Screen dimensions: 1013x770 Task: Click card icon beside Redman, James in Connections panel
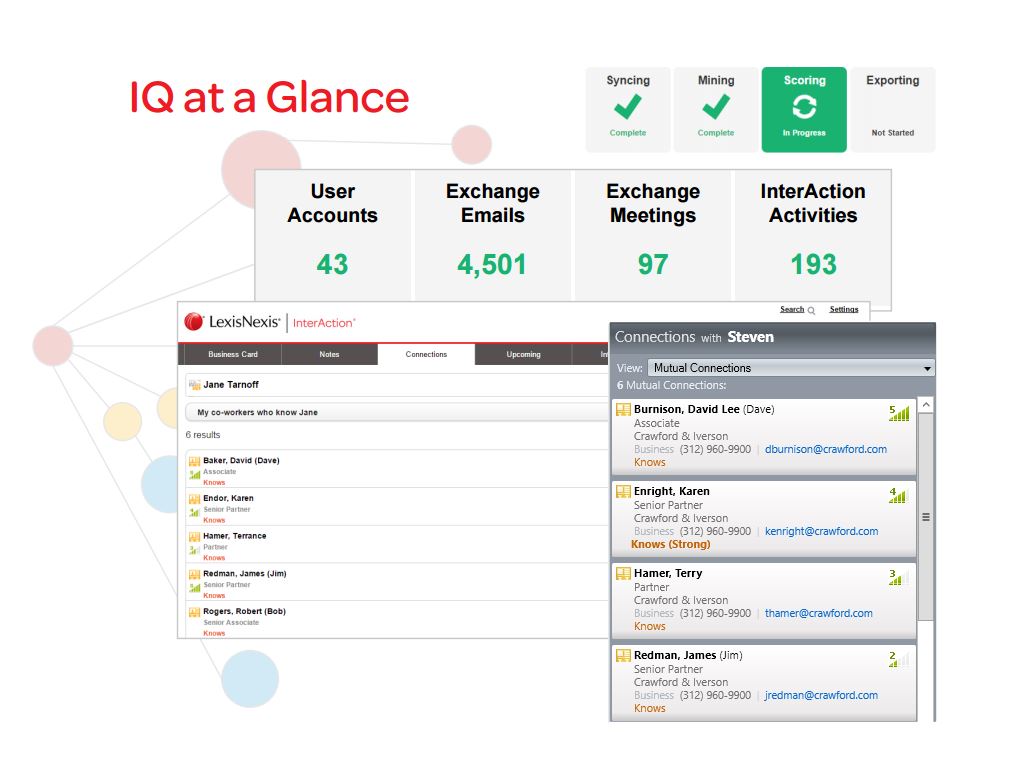[x=623, y=655]
